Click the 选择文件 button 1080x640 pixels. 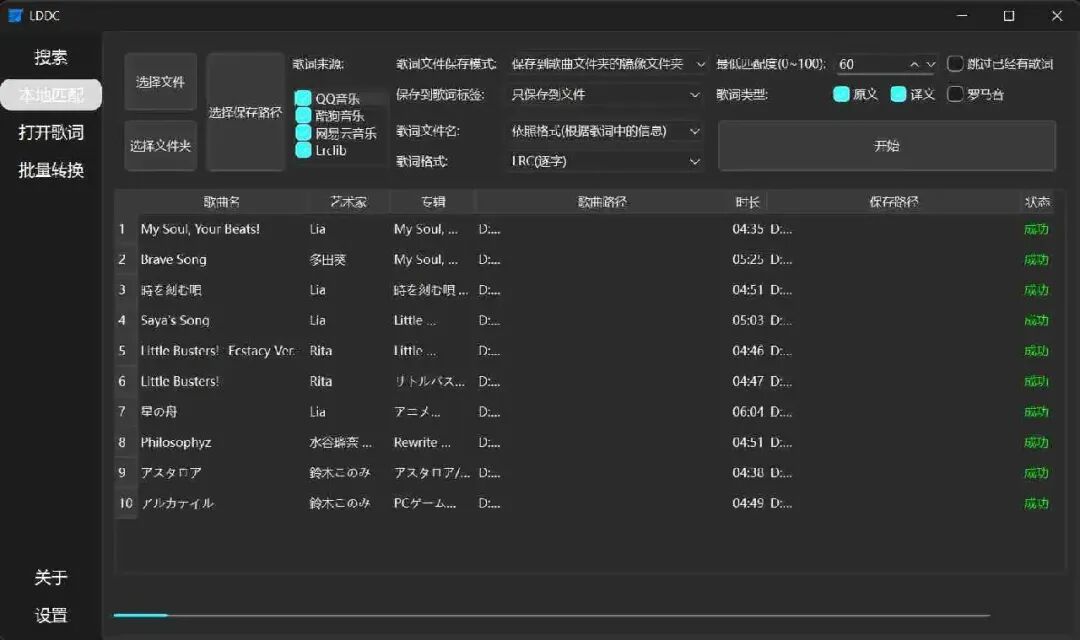pyautogui.click(x=160, y=82)
